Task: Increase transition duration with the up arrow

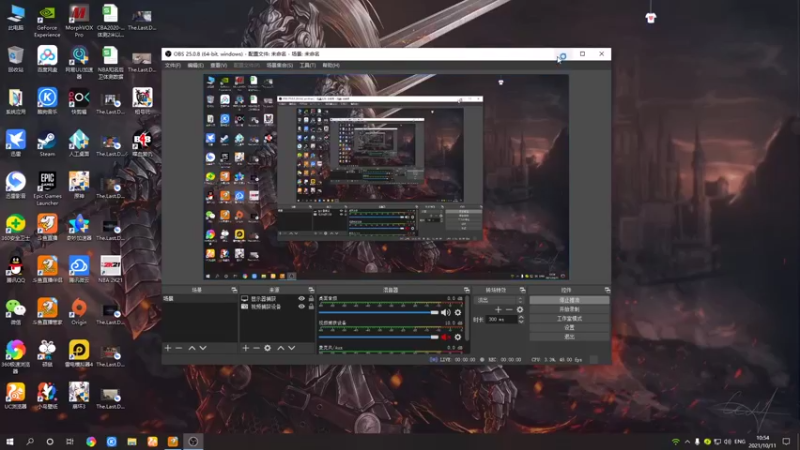Action: click(x=521, y=317)
